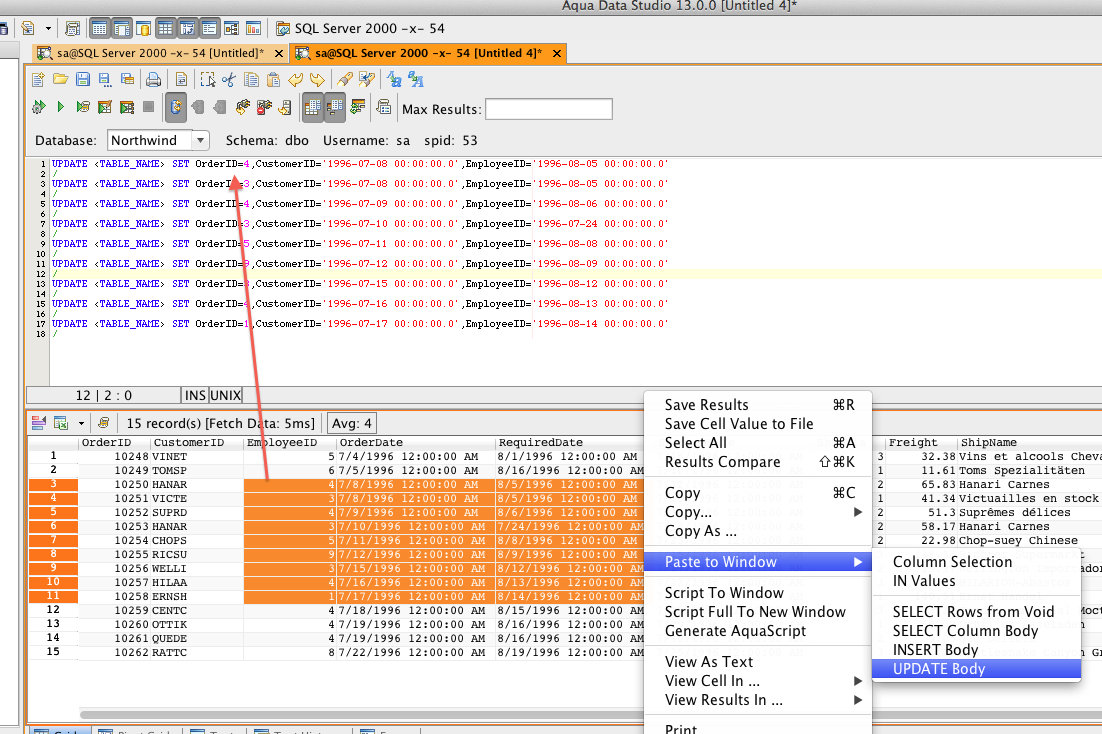Expand the Paste to Window submenu arrow

coord(857,562)
